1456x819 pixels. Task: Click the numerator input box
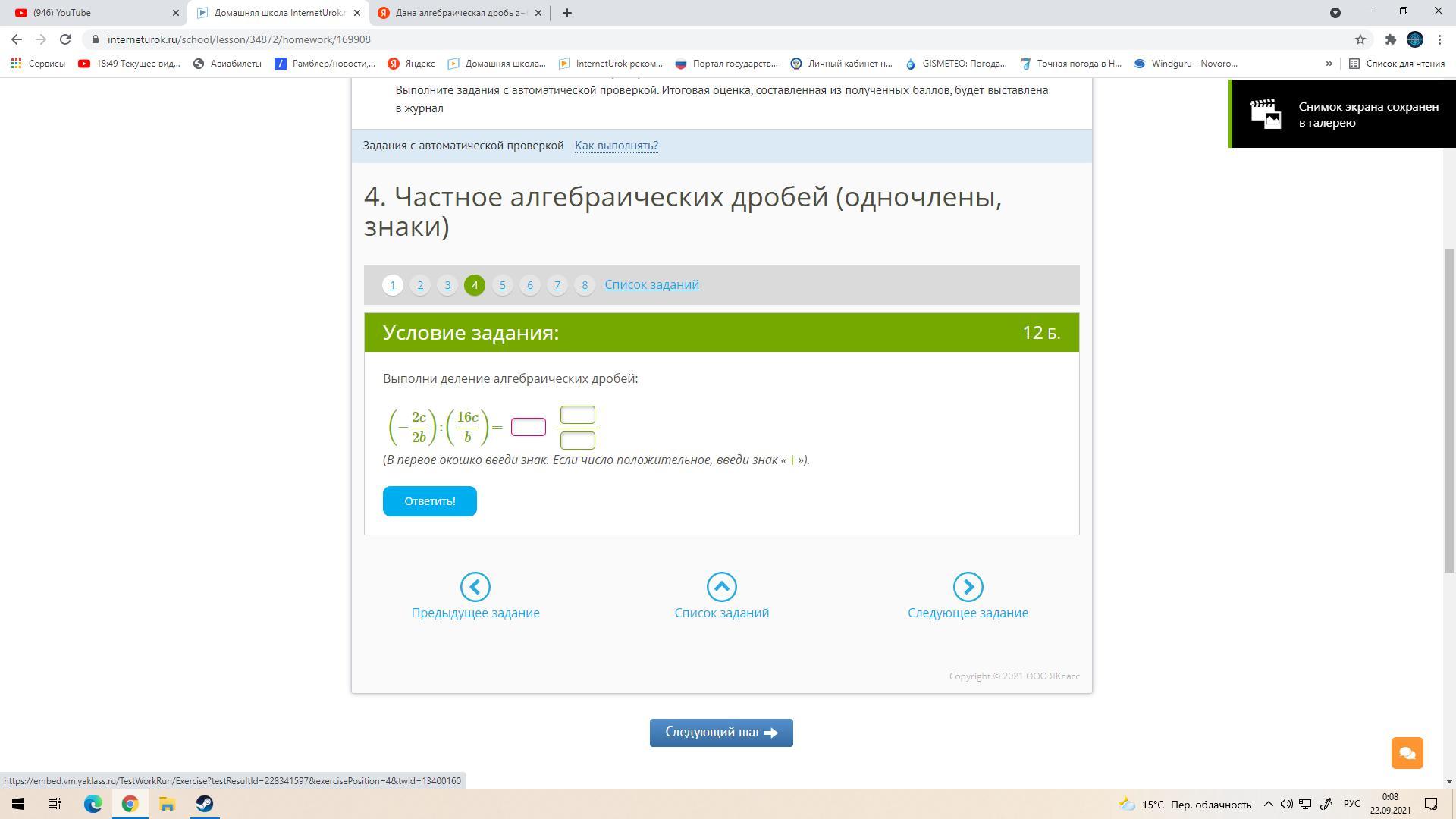577,415
